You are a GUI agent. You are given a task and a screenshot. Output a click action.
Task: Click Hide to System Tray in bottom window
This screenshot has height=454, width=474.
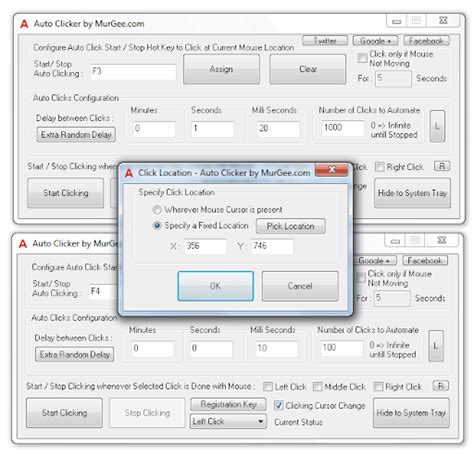coord(411,413)
